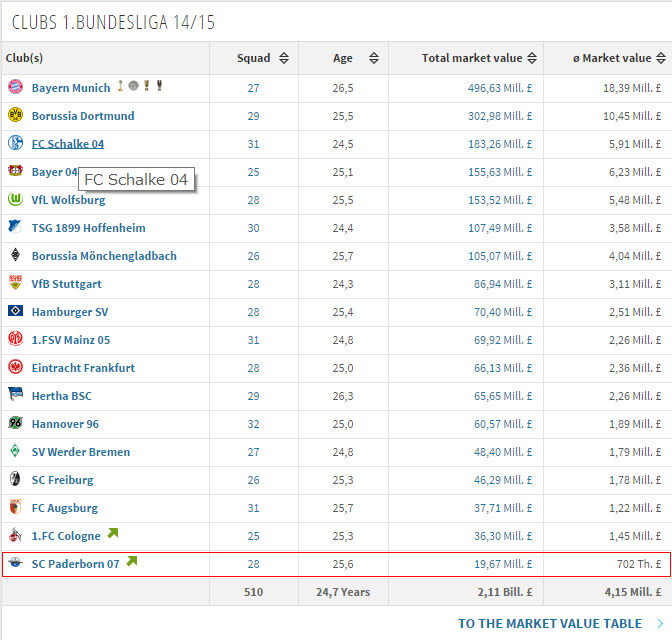Sort table by Squad column arrows
Screen dimensions: 672x640
(284, 59)
